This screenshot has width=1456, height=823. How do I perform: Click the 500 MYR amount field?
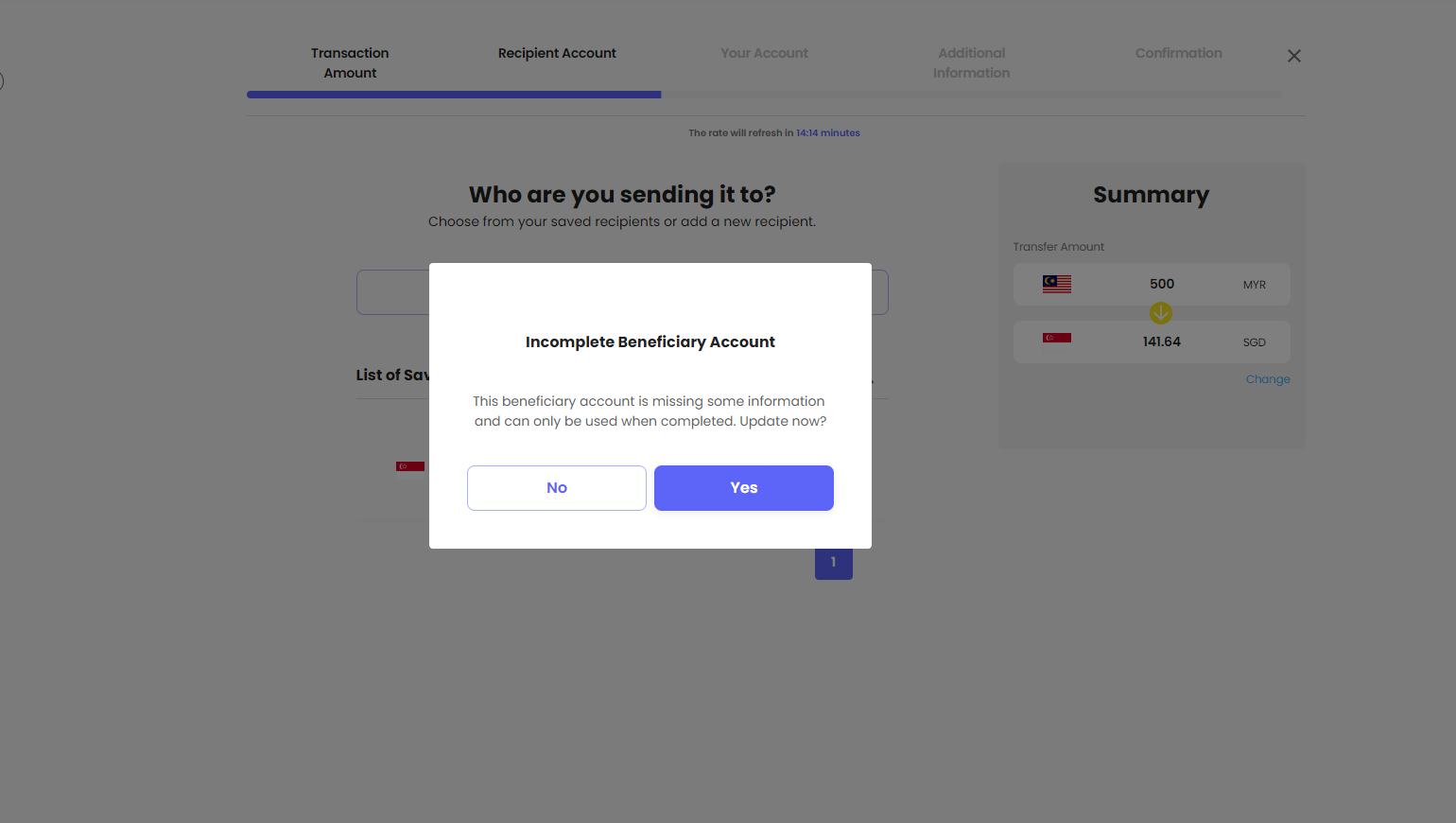click(x=1152, y=285)
